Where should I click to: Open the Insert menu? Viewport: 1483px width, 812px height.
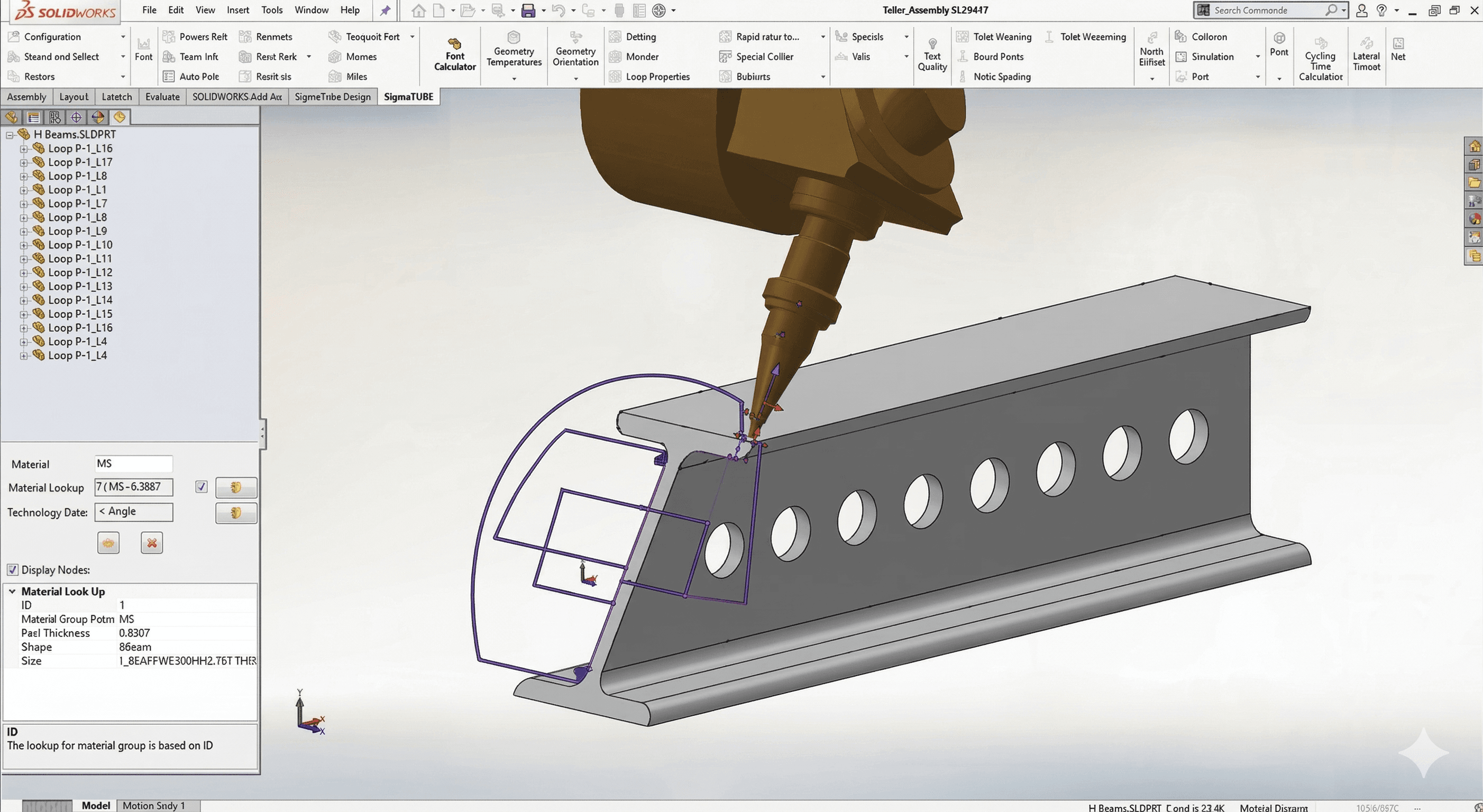pyautogui.click(x=238, y=11)
